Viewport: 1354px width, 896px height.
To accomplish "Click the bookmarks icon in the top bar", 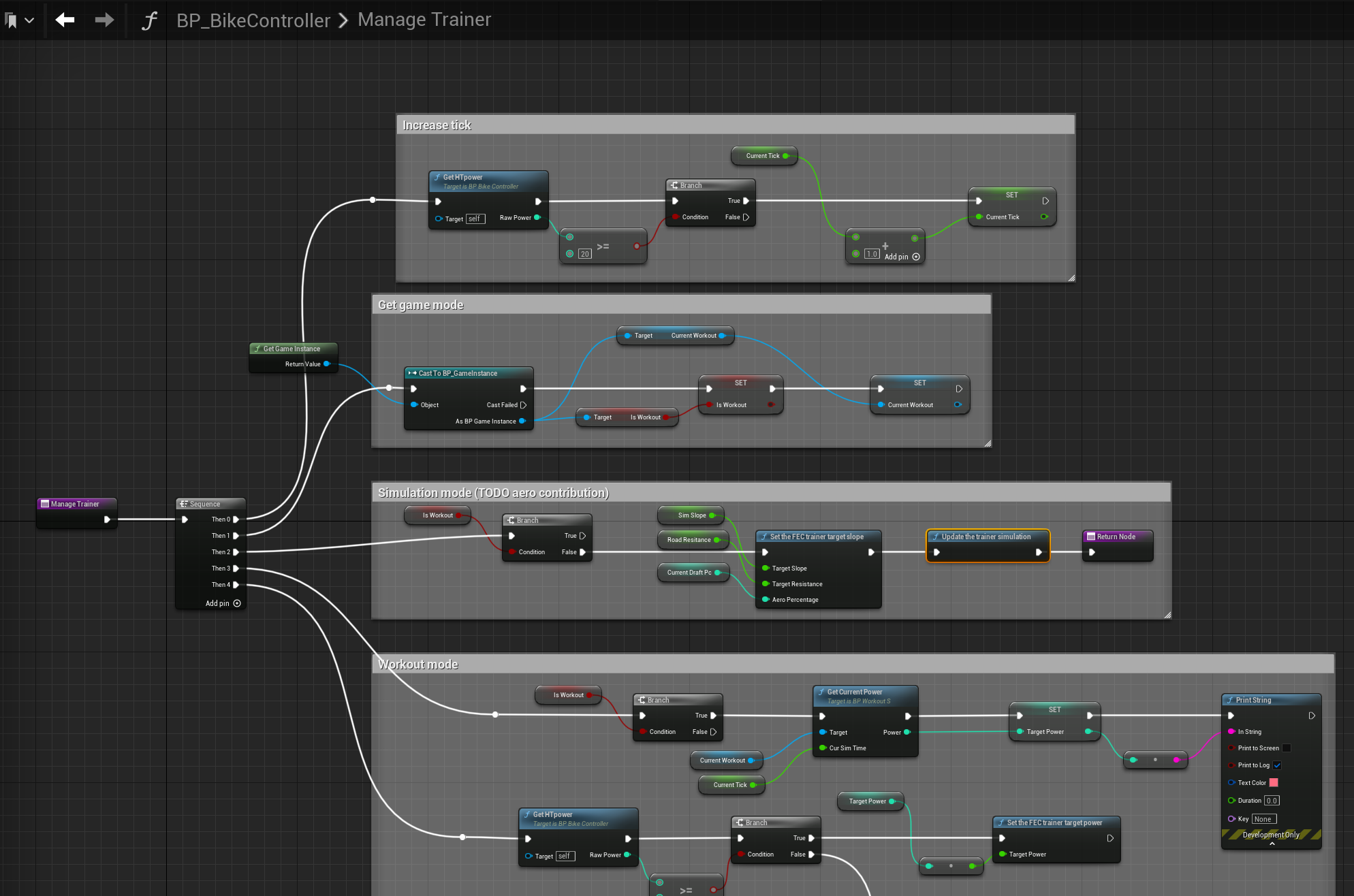I will [11, 20].
